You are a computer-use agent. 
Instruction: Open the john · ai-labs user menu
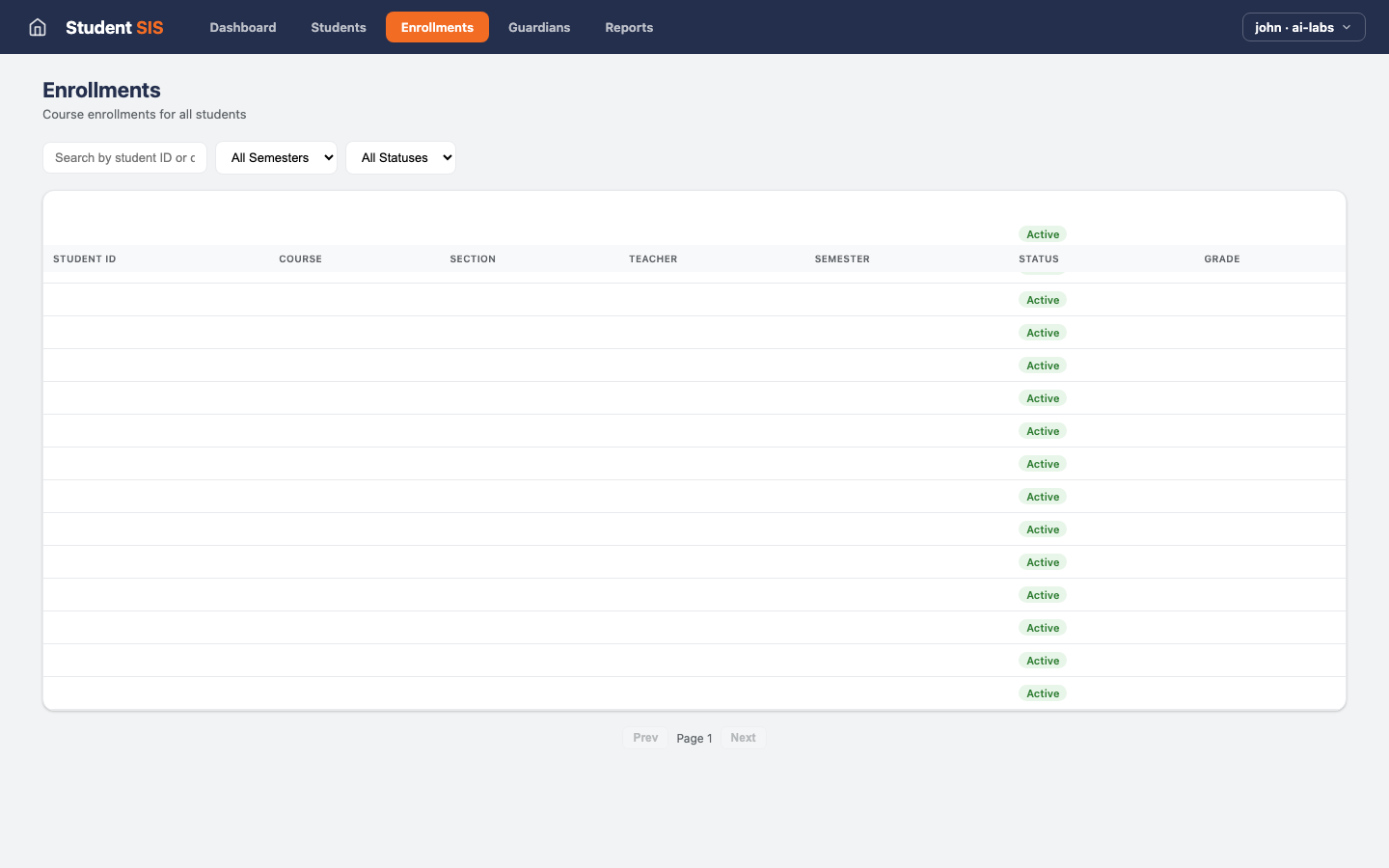pos(1302,27)
